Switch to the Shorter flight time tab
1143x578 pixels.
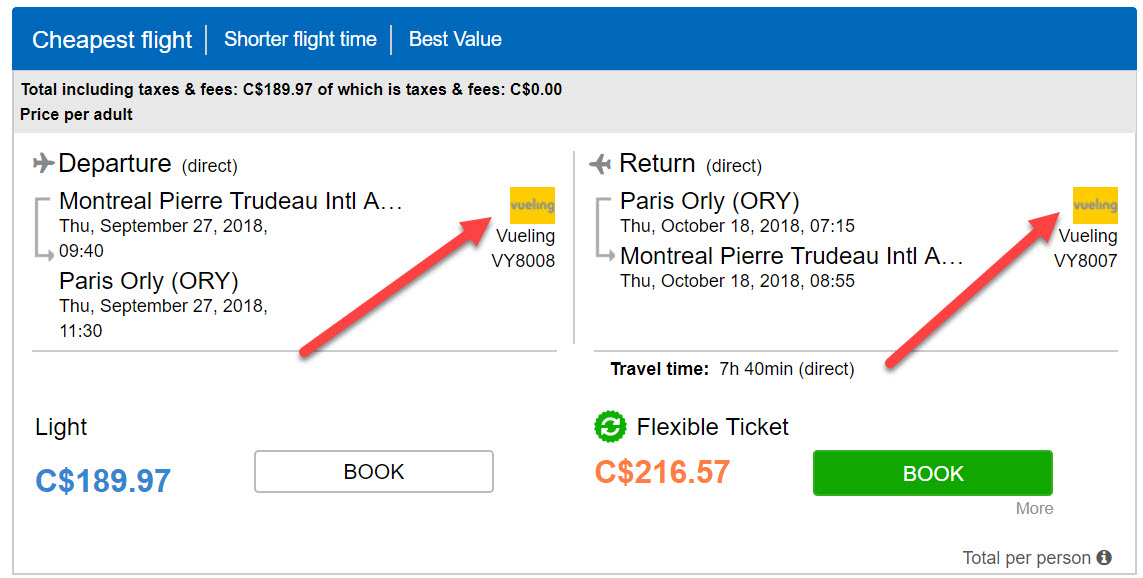(x=300, y=40)
